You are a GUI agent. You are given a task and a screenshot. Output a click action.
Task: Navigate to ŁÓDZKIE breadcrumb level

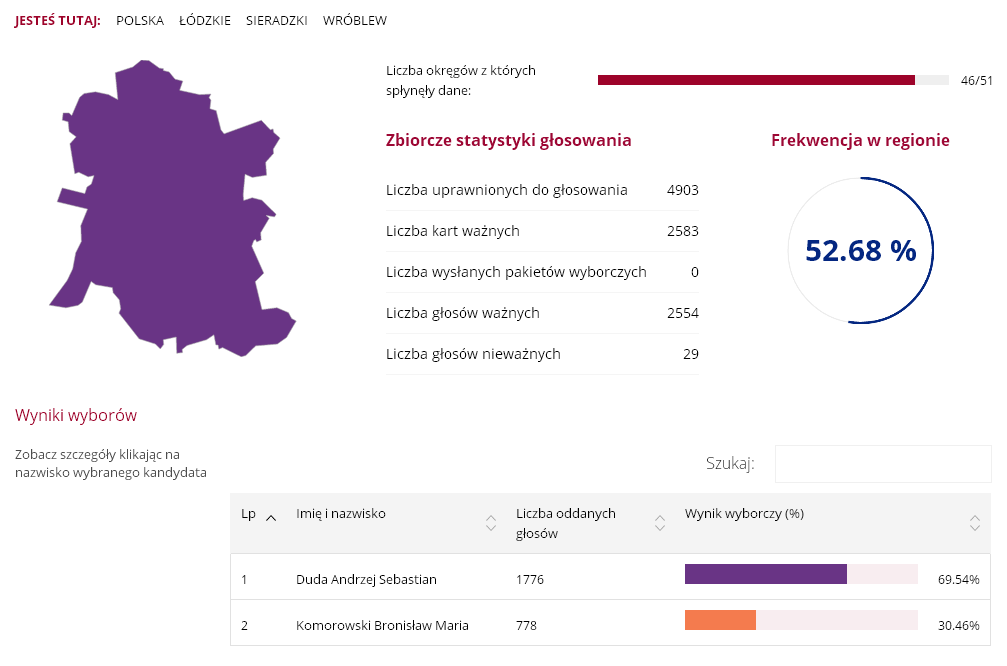(x=205, y=21)
